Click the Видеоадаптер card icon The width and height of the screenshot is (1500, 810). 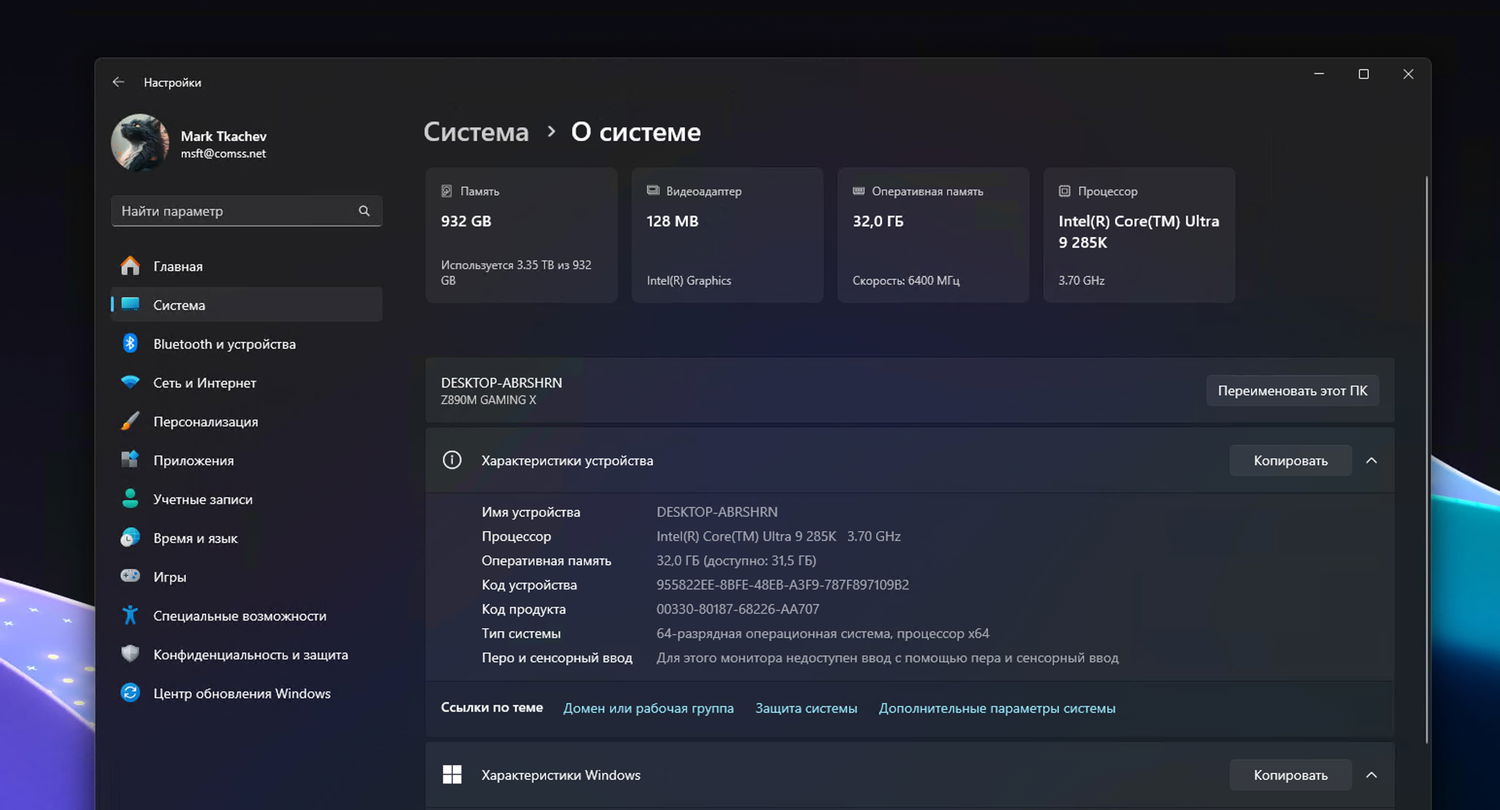tap(653, 191)
